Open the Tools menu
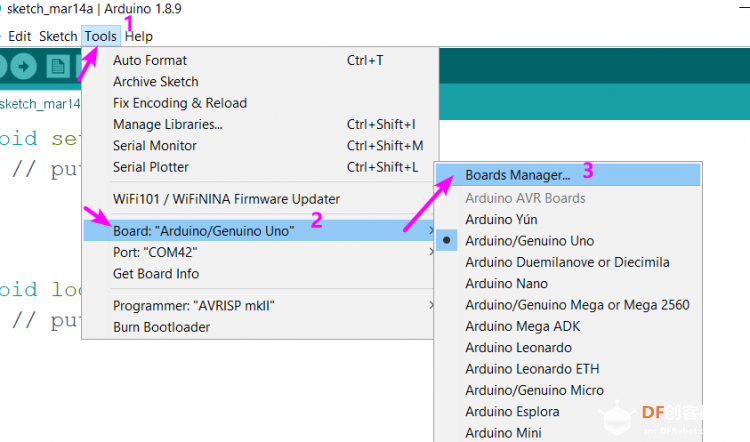 (x=100, y=36)
